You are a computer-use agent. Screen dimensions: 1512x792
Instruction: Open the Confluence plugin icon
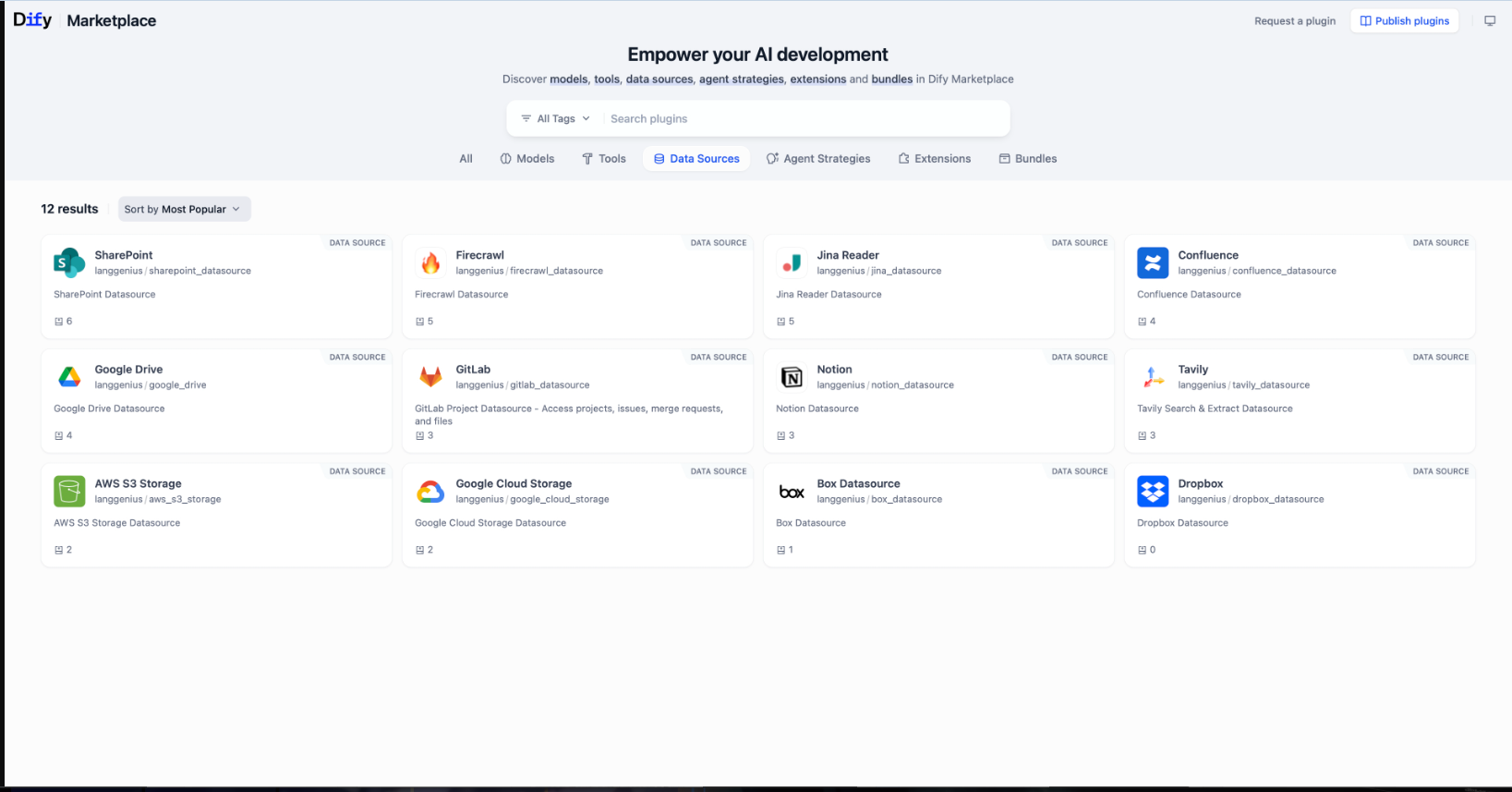(1153, 262)
